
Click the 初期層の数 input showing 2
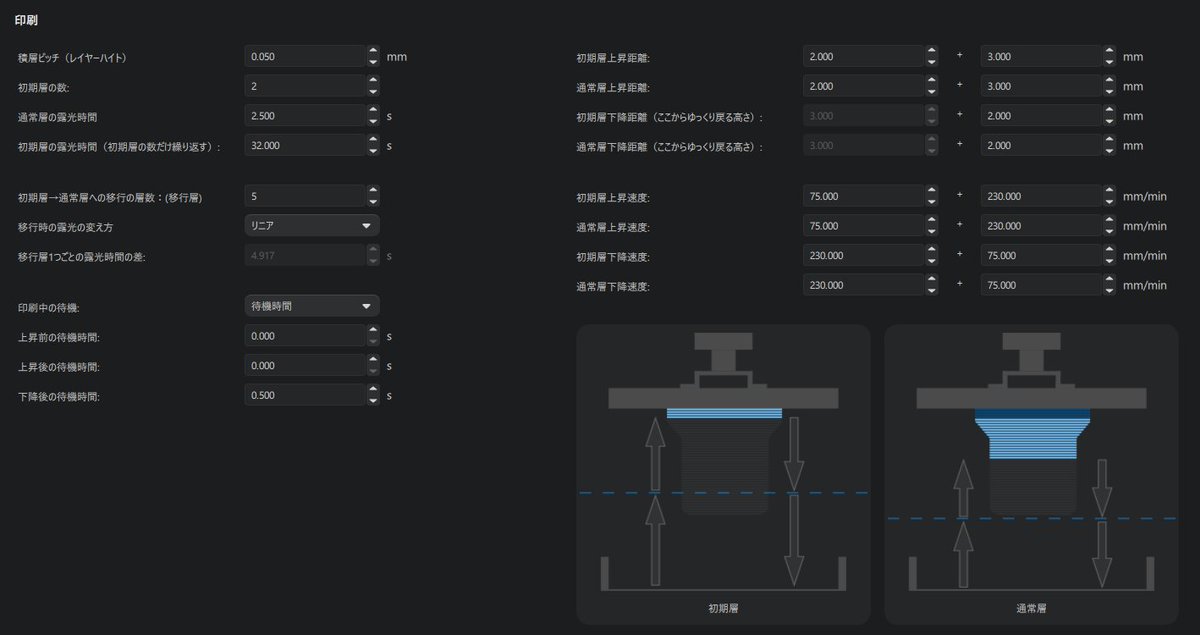(x=305, y=86)
